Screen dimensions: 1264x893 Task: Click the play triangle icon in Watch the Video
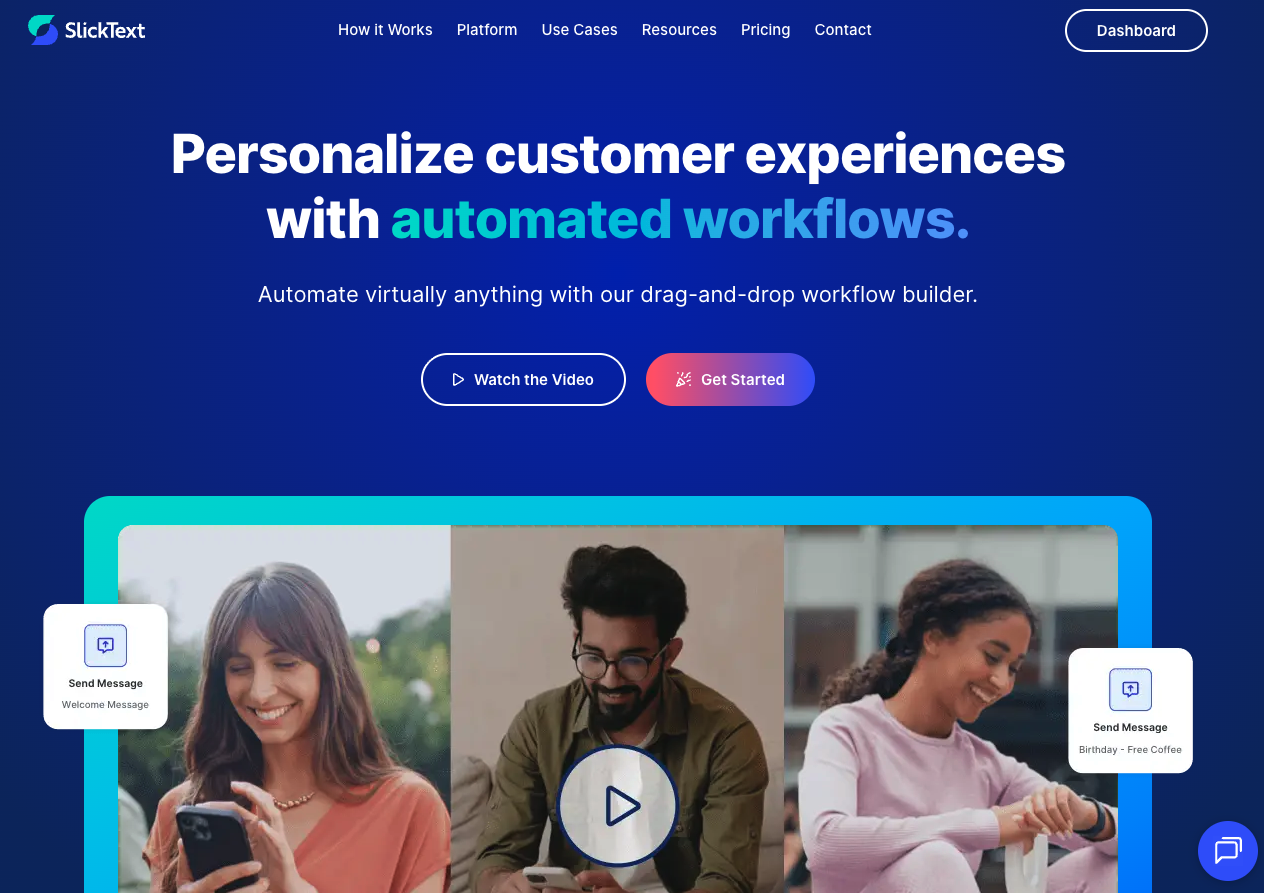tap(458, 380)
